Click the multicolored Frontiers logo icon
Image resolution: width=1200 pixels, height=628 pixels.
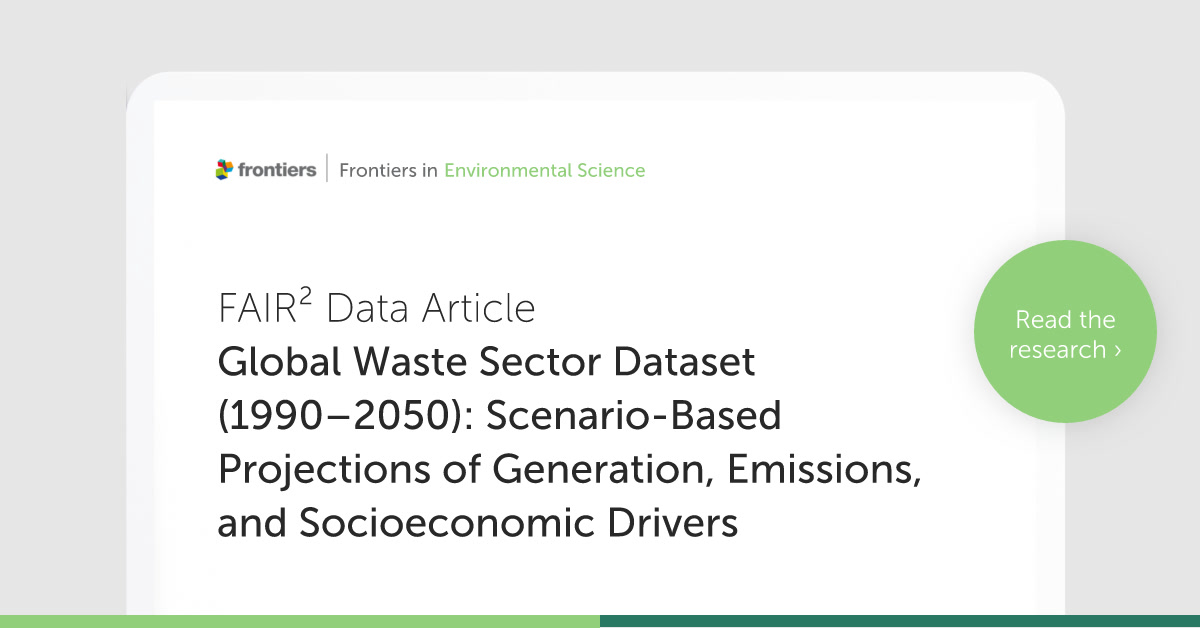click(x=225, y=170)
